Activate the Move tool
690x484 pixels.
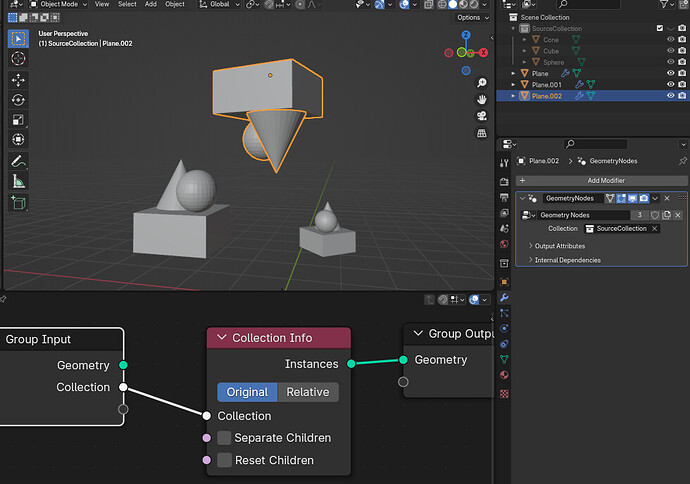point(18,80)
